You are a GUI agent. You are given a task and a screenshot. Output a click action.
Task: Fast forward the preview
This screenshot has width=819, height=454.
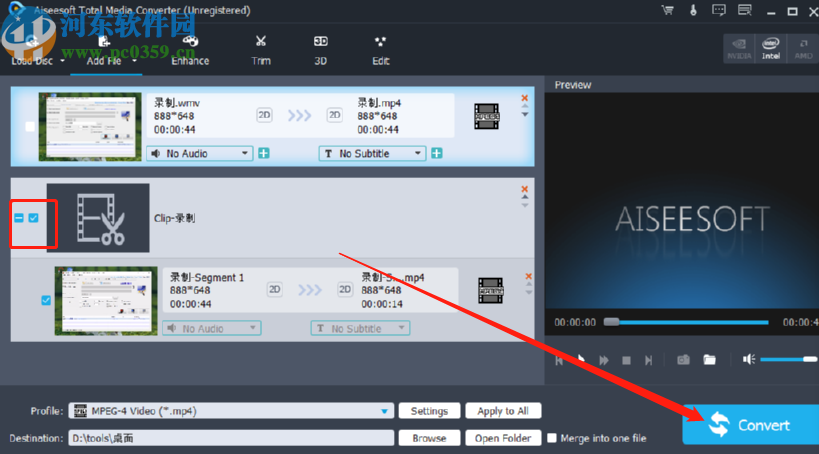[x=604, y=360]
